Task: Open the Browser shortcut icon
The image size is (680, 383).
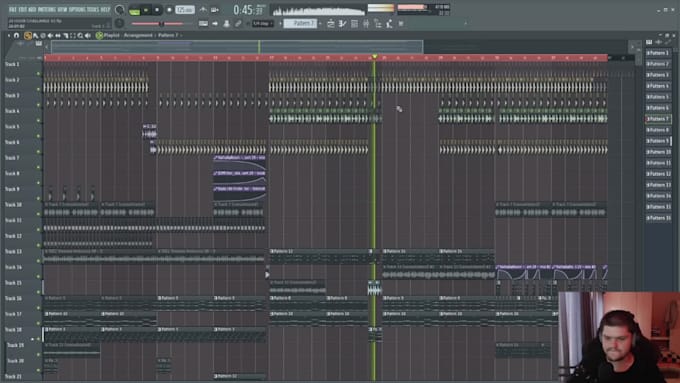Action: click(x=378, y=24)
